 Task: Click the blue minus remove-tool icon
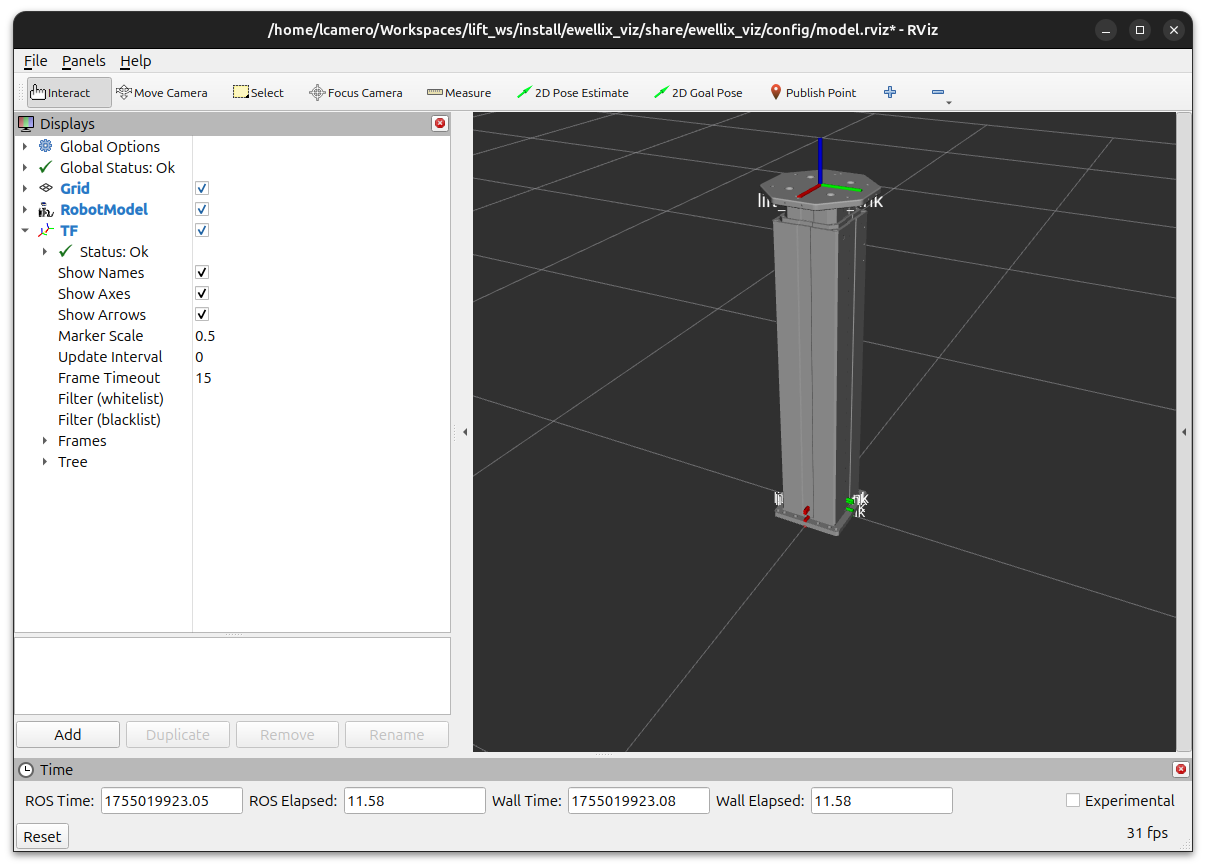pos(938,92)
